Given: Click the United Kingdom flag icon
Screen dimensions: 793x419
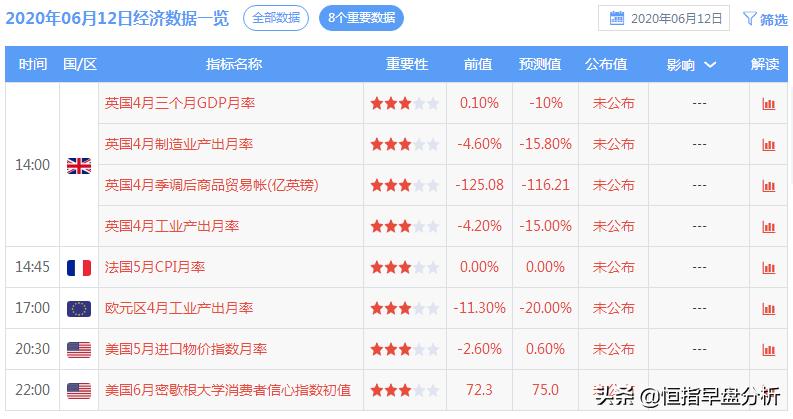Looking at the screenshot, I should tap(78, 165).
